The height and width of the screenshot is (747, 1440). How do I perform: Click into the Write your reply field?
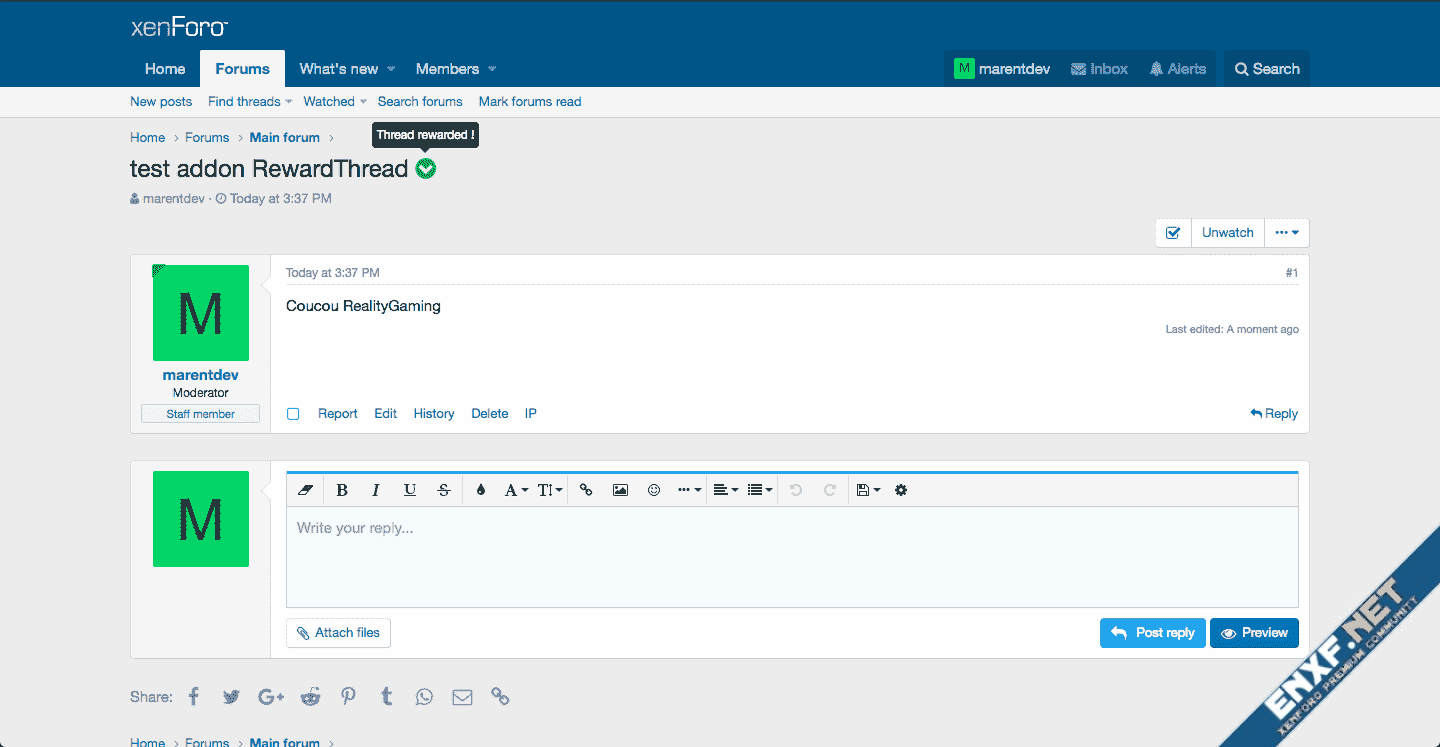792,557
